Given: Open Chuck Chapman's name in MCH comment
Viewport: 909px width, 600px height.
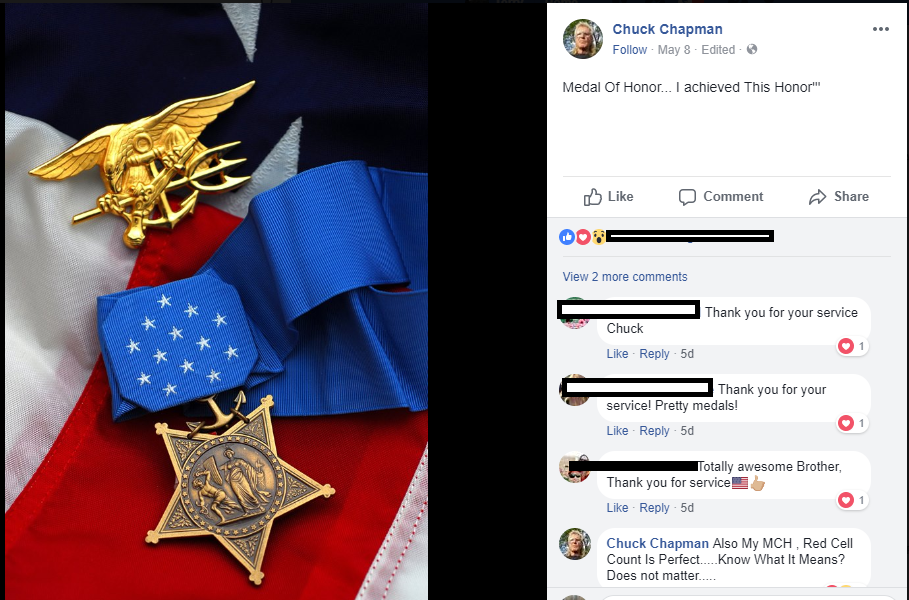Looking at the screenshot, I should 657,543.
